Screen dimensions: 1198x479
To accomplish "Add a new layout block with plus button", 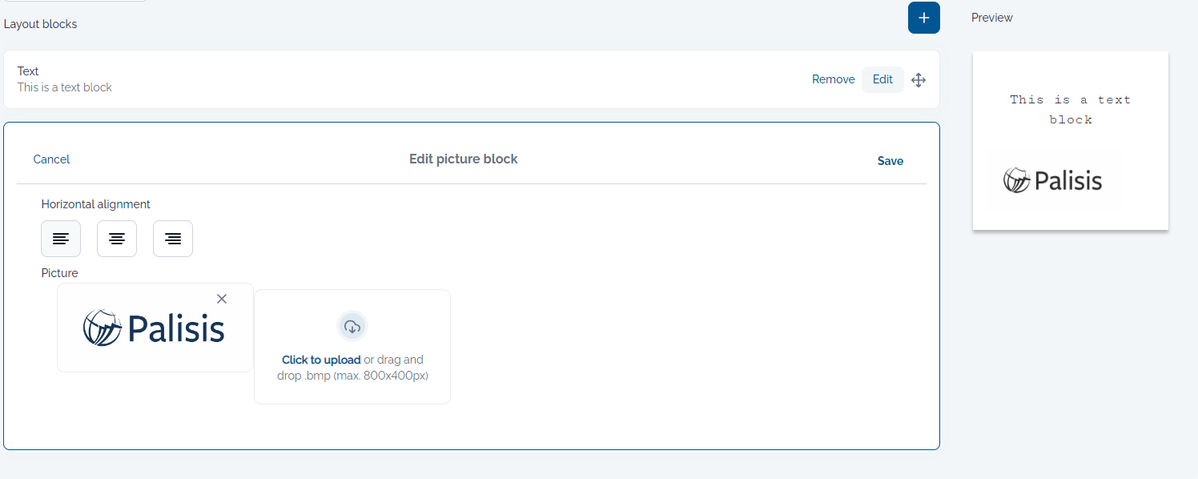I will point(924,18).
